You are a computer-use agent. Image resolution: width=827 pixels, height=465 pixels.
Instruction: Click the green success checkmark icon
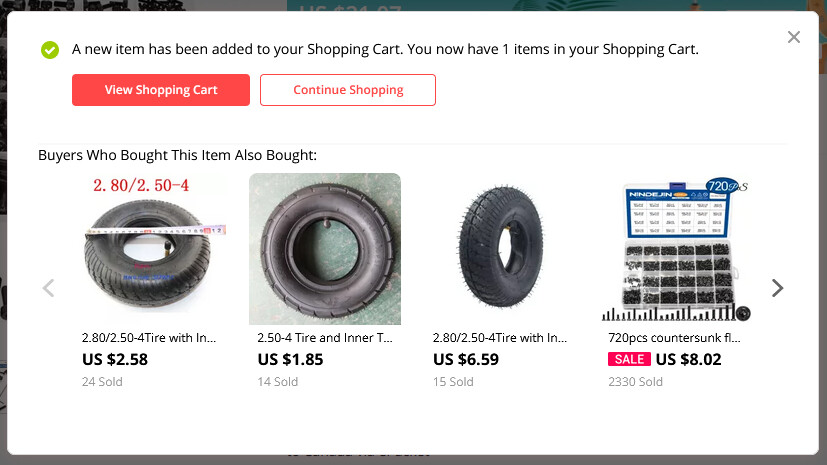(x=50, y=50)
